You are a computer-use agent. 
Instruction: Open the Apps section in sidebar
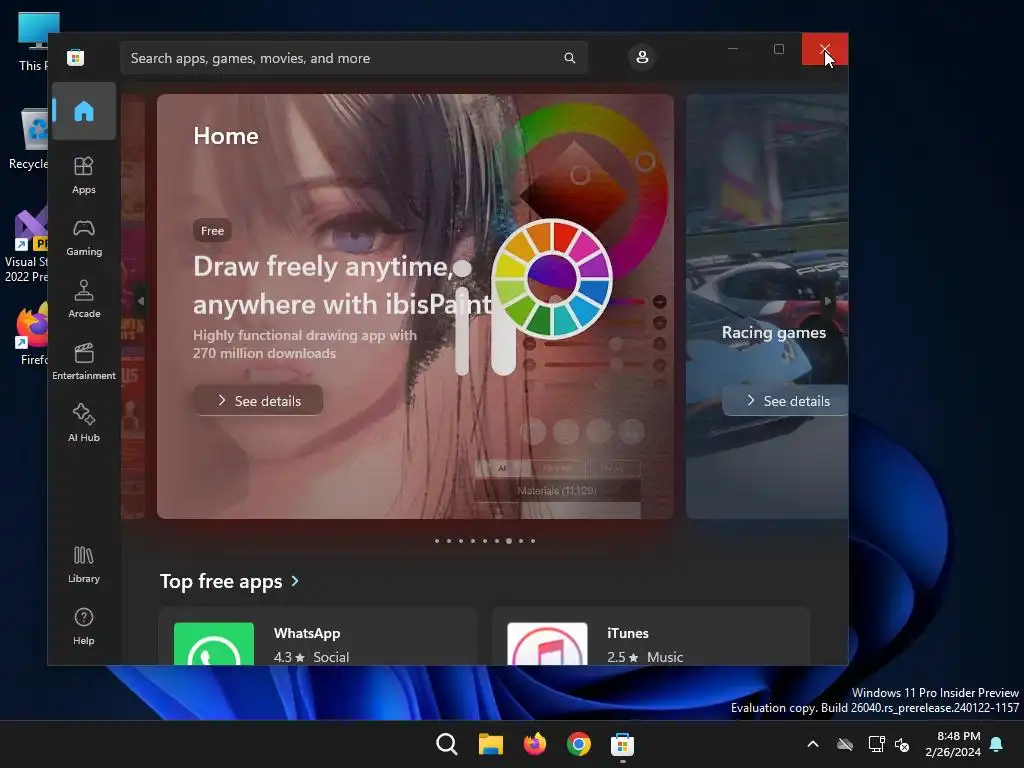coord(84,175)
